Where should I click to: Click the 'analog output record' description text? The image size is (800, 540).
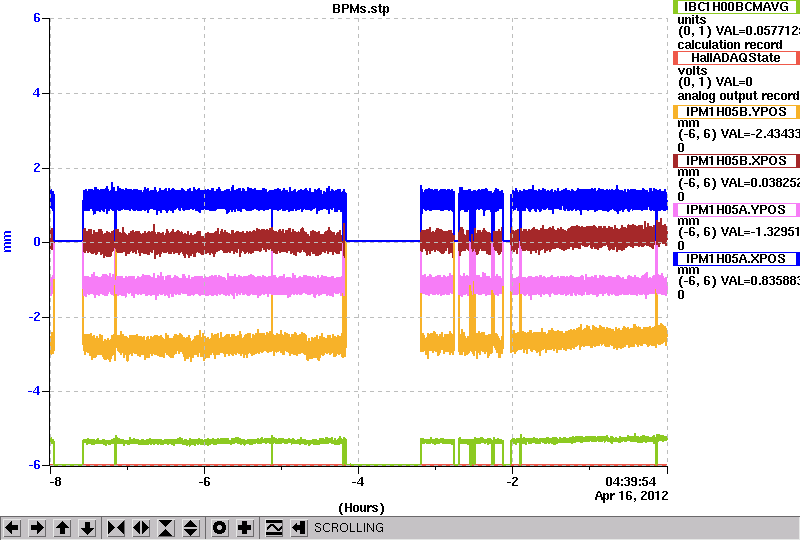tap(738, 96)
